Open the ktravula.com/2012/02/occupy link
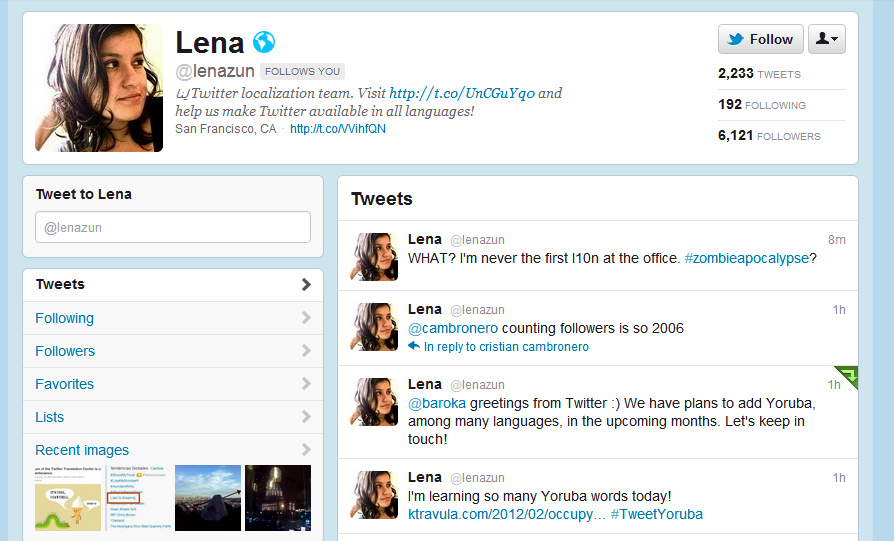Viewport: 894px width, 541px height. (x=507, y=514)
